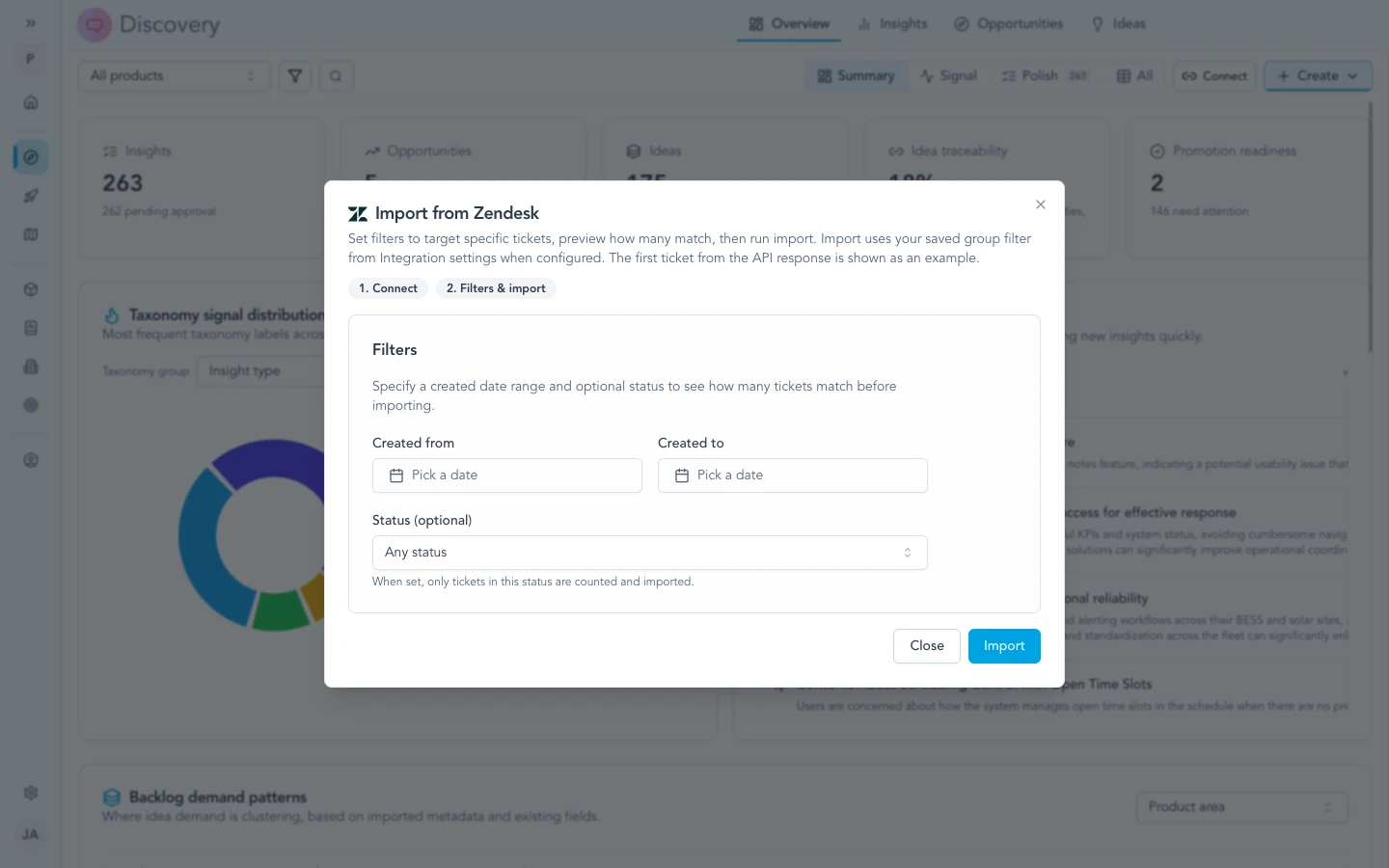Open the settings gear at the sidebar bottom
Viewport: 1389px width, 868px height.
(x=31, y=792)
